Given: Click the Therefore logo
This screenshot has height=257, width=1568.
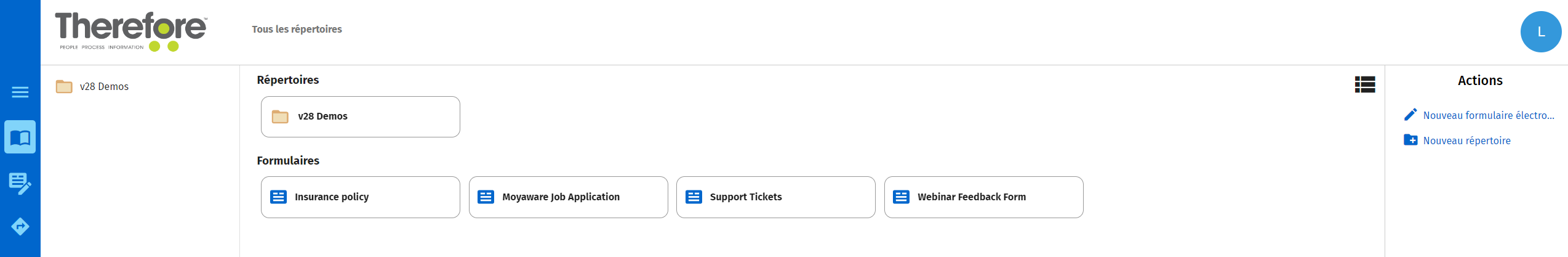Looking at the screenshot, I should [131, 31].
